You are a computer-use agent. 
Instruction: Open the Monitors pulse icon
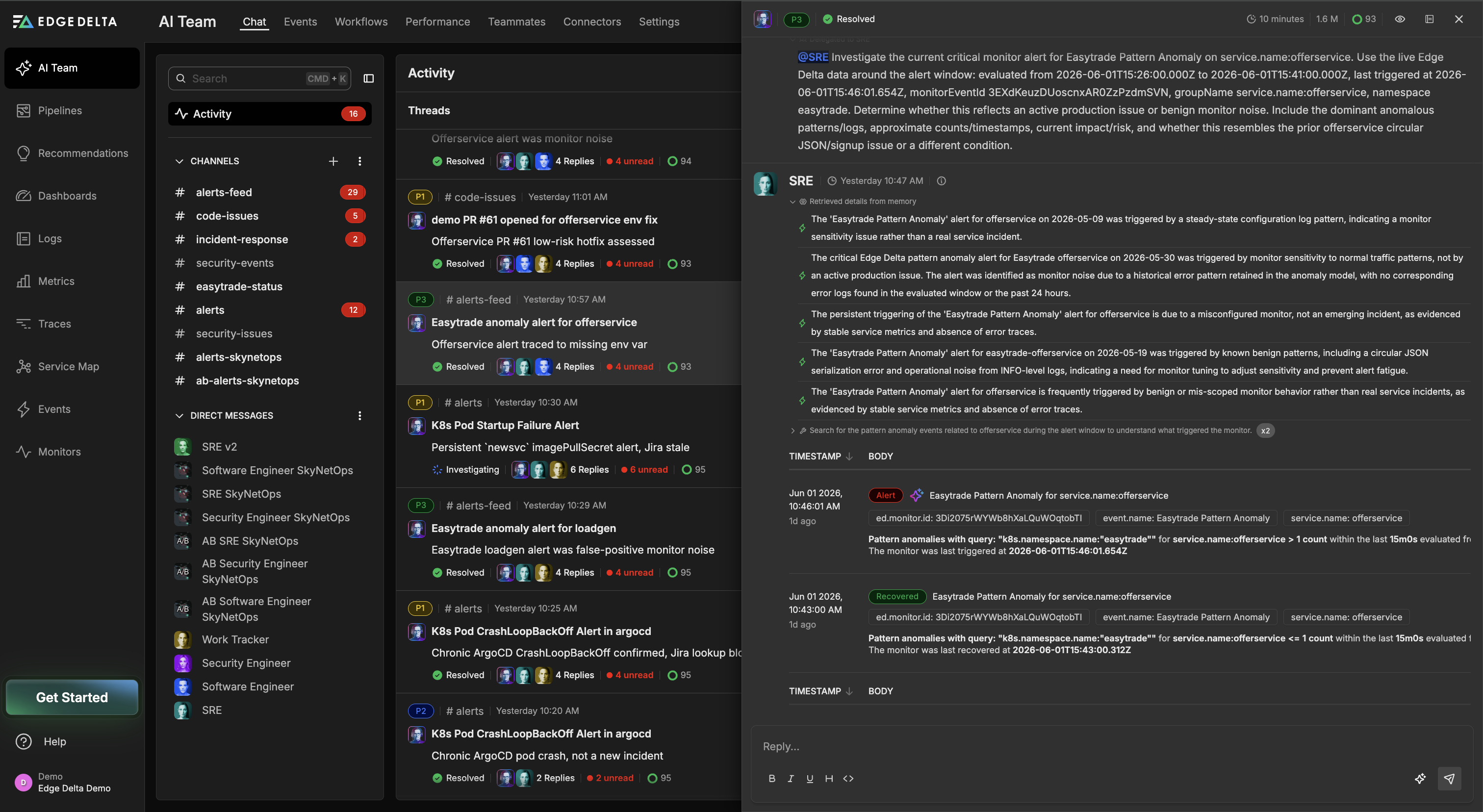[23, 452]
